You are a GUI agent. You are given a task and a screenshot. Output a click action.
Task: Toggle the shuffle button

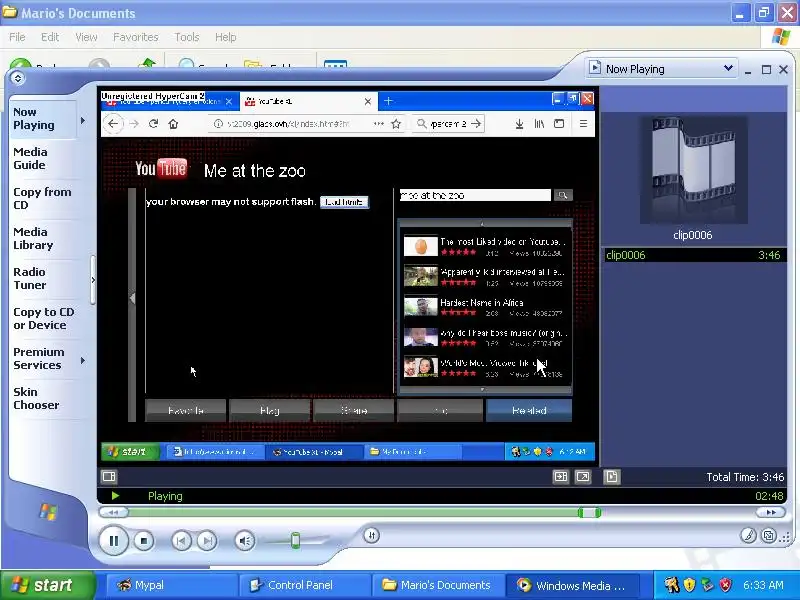[x=371, y=535]
